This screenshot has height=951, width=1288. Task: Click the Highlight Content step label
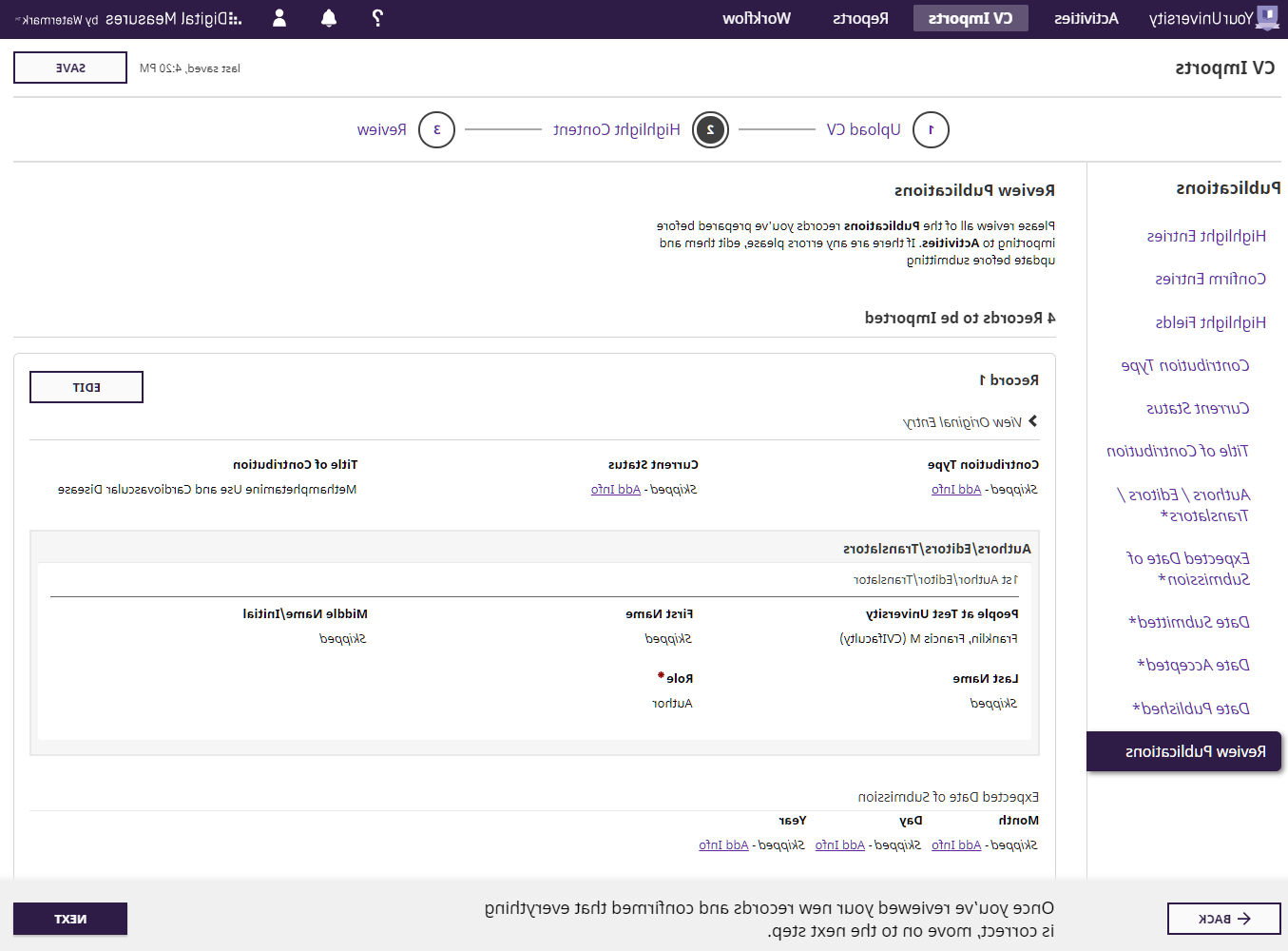617,129
